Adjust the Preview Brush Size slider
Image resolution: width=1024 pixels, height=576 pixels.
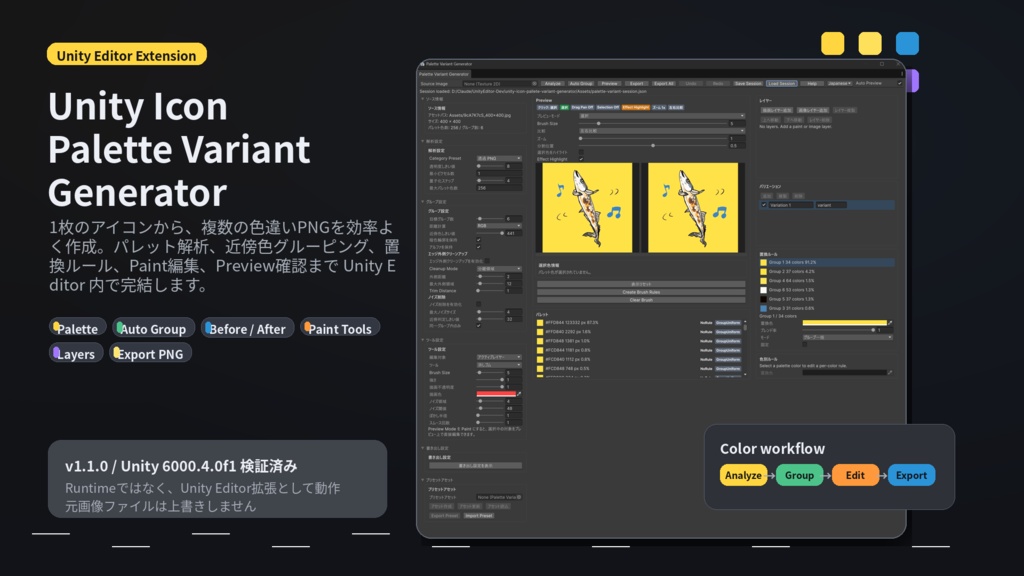653,123
